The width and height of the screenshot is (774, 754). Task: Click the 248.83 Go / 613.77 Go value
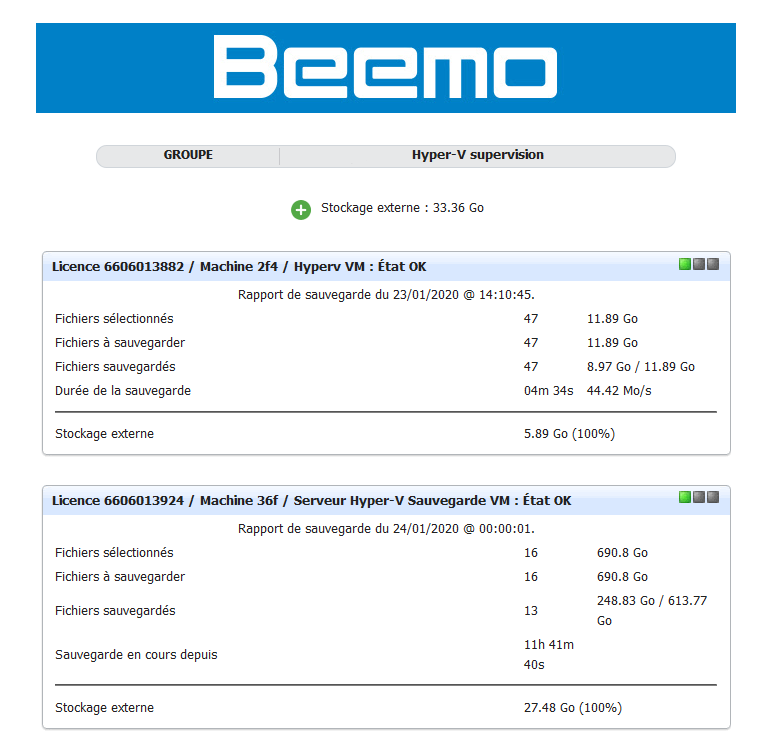(652, 611)
